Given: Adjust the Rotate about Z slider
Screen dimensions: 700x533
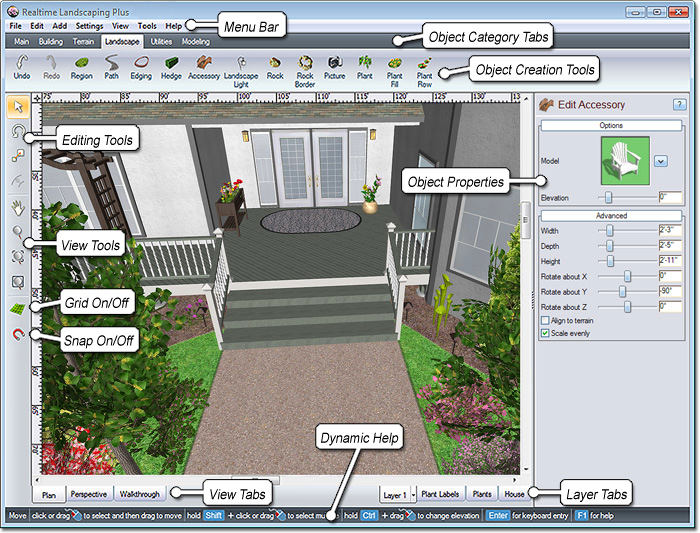Looking at the screenshot, I should (628, 307).
